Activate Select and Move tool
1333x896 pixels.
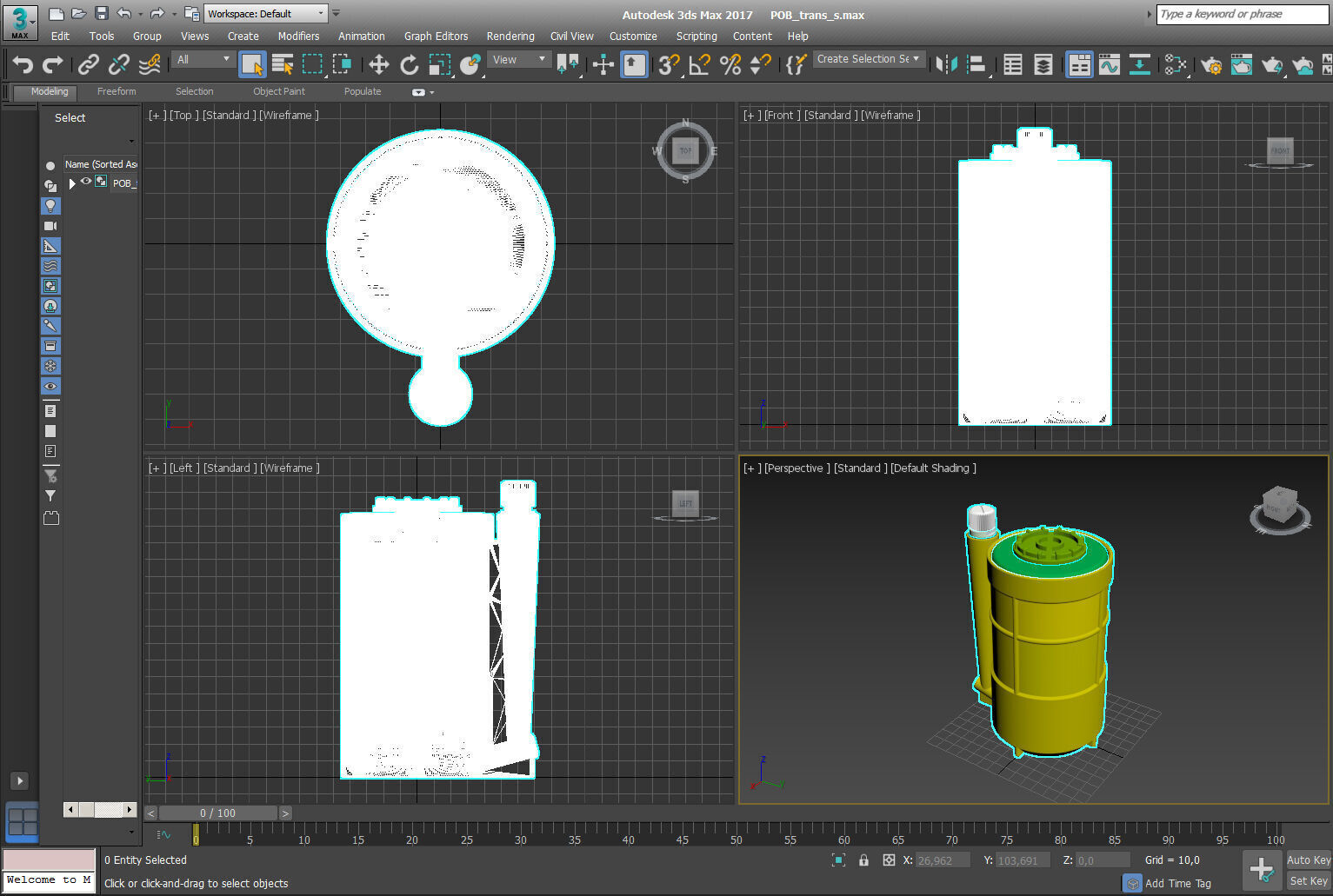pos(378,64)
